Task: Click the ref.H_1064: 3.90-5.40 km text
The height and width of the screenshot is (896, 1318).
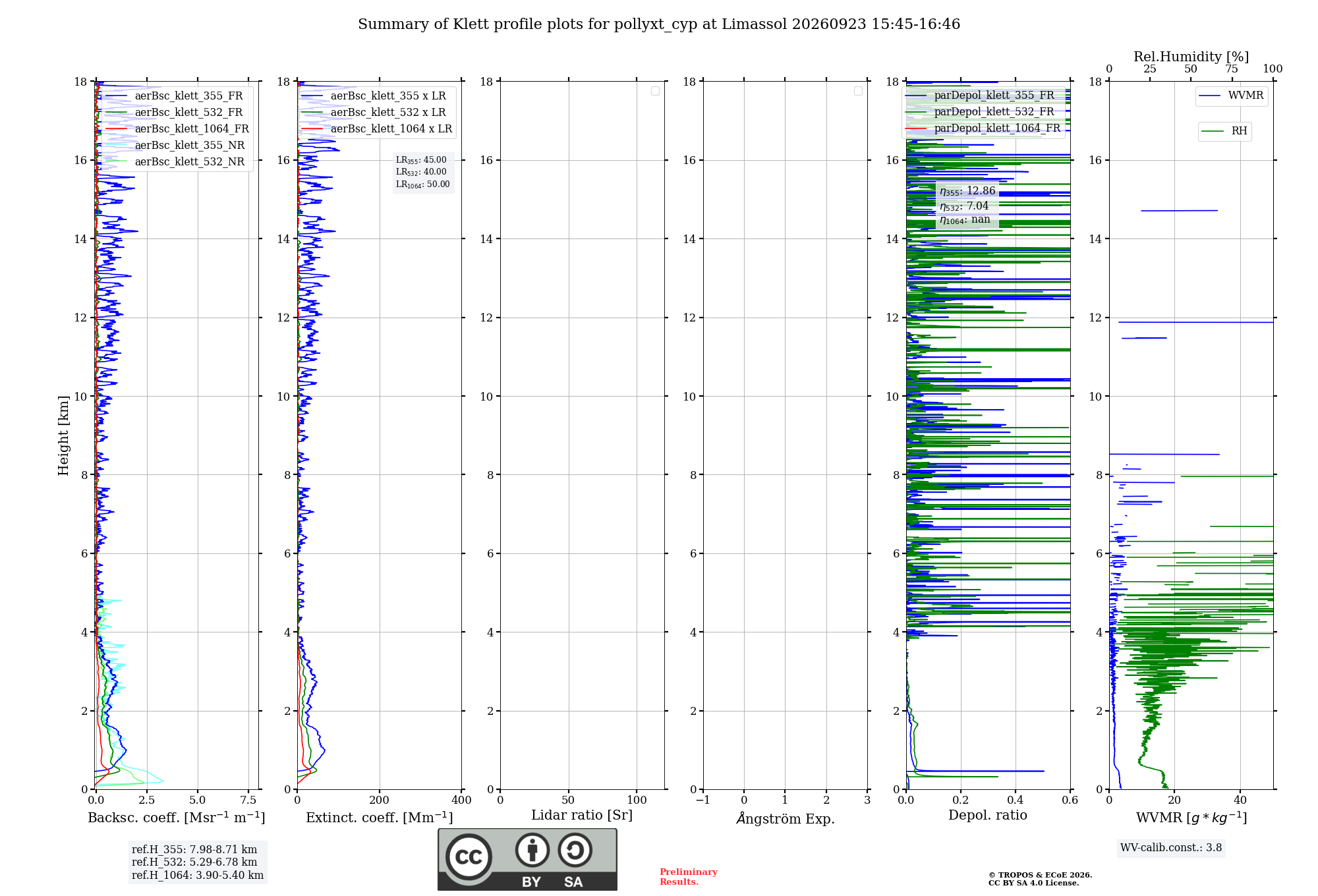Action: pos(198,876)
